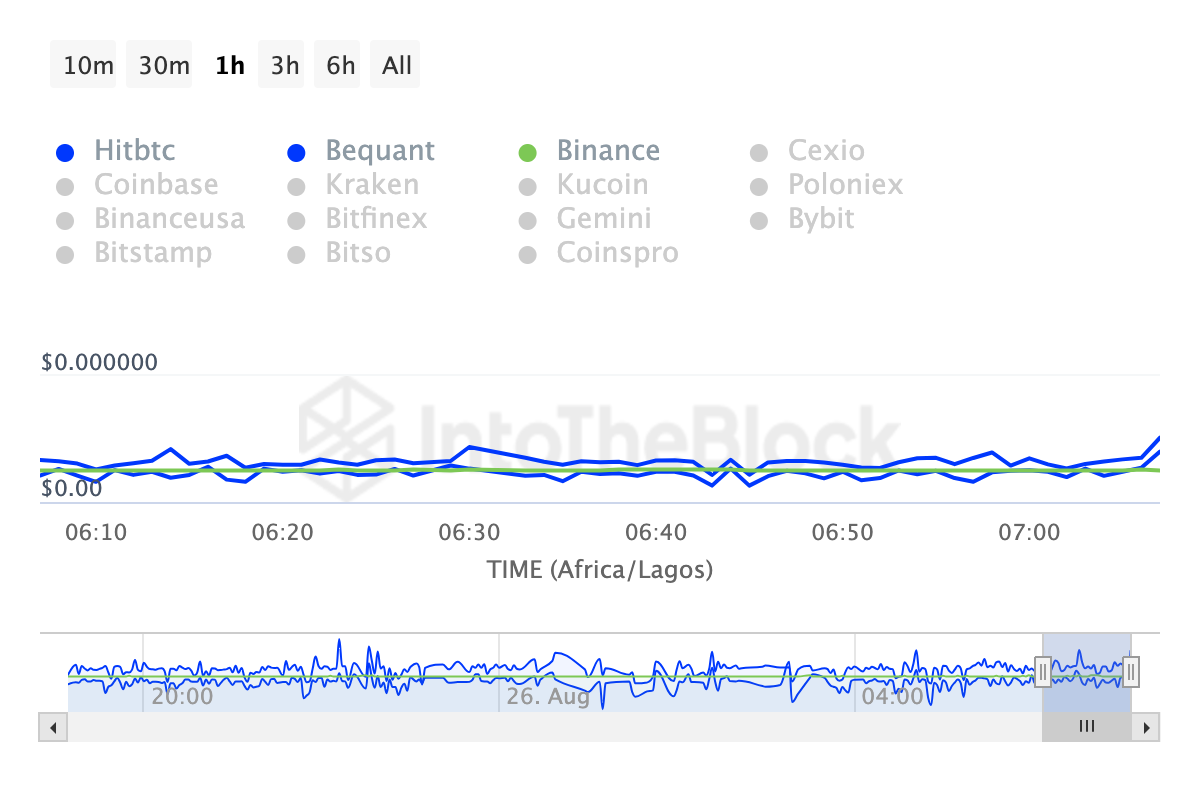This screenshot has width=1200, height=800.
Task: Hide the Binance series in legend
Action: [608, 151]
